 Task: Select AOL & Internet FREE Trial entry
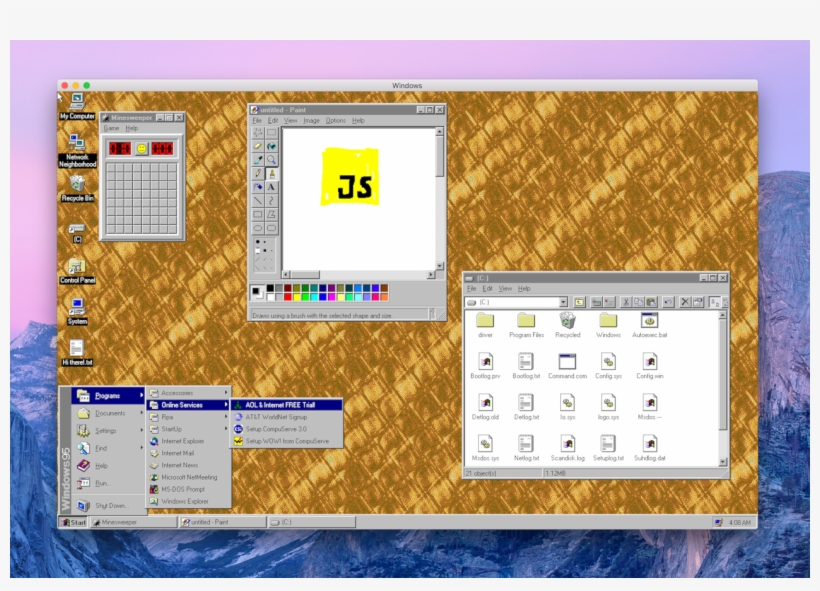[287, 405]
